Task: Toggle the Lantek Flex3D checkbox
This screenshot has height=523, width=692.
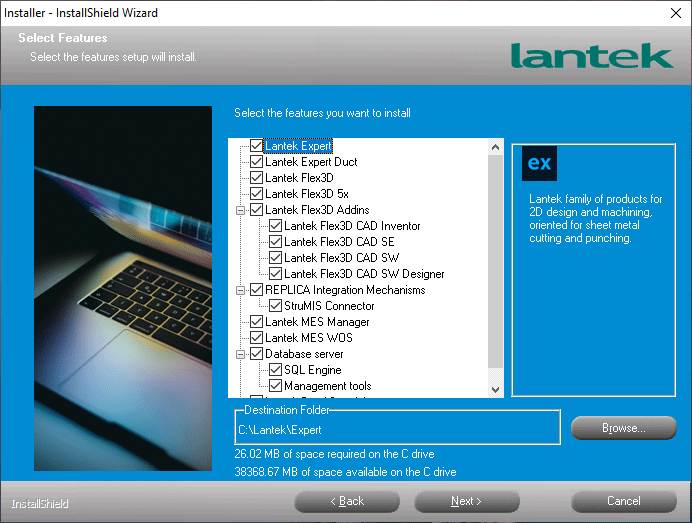Action: coord(256,177)
